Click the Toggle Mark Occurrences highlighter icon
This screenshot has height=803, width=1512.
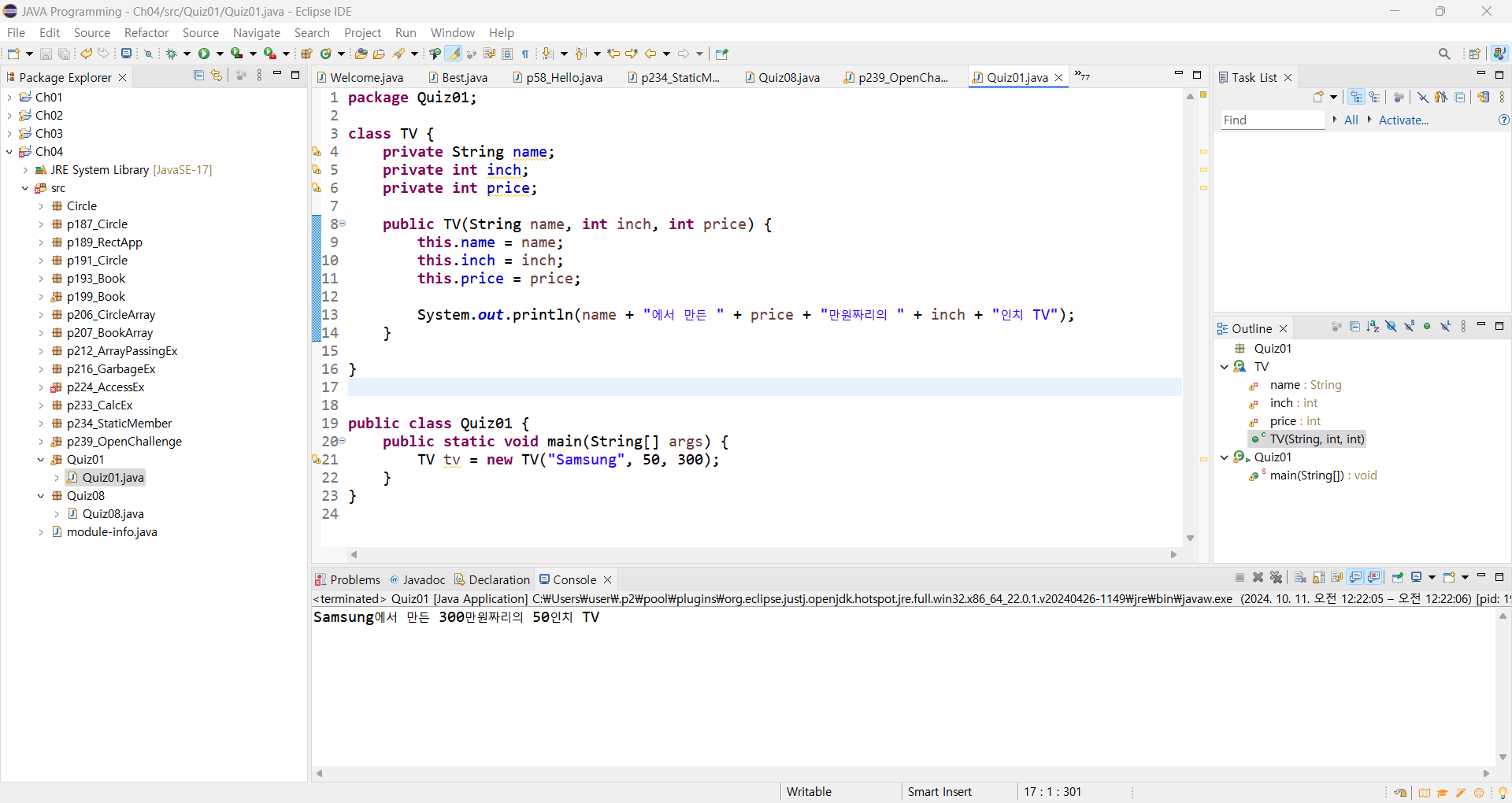click(454, 54)
